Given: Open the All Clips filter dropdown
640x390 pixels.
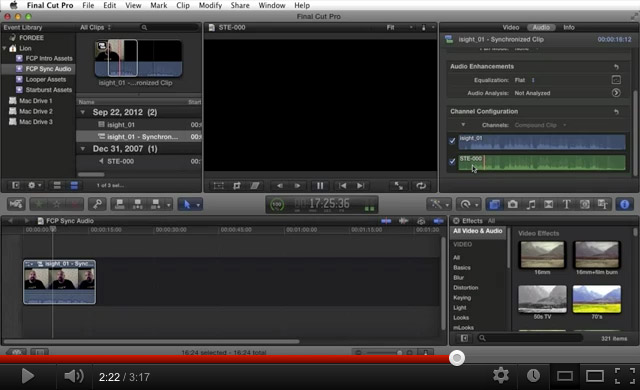Looking at the screenshot, I should 95,27.
